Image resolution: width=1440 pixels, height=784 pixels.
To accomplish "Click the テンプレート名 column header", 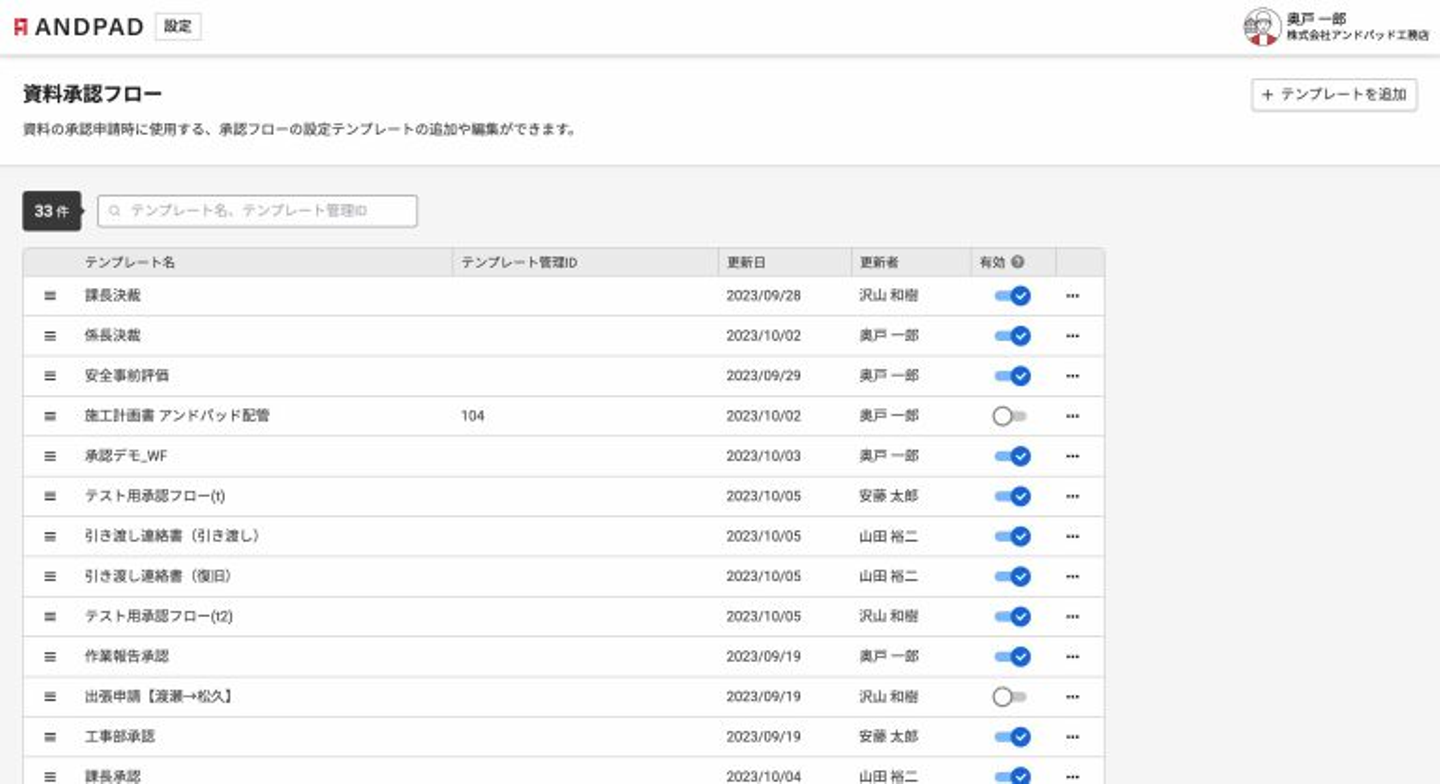I will [130, 263].
